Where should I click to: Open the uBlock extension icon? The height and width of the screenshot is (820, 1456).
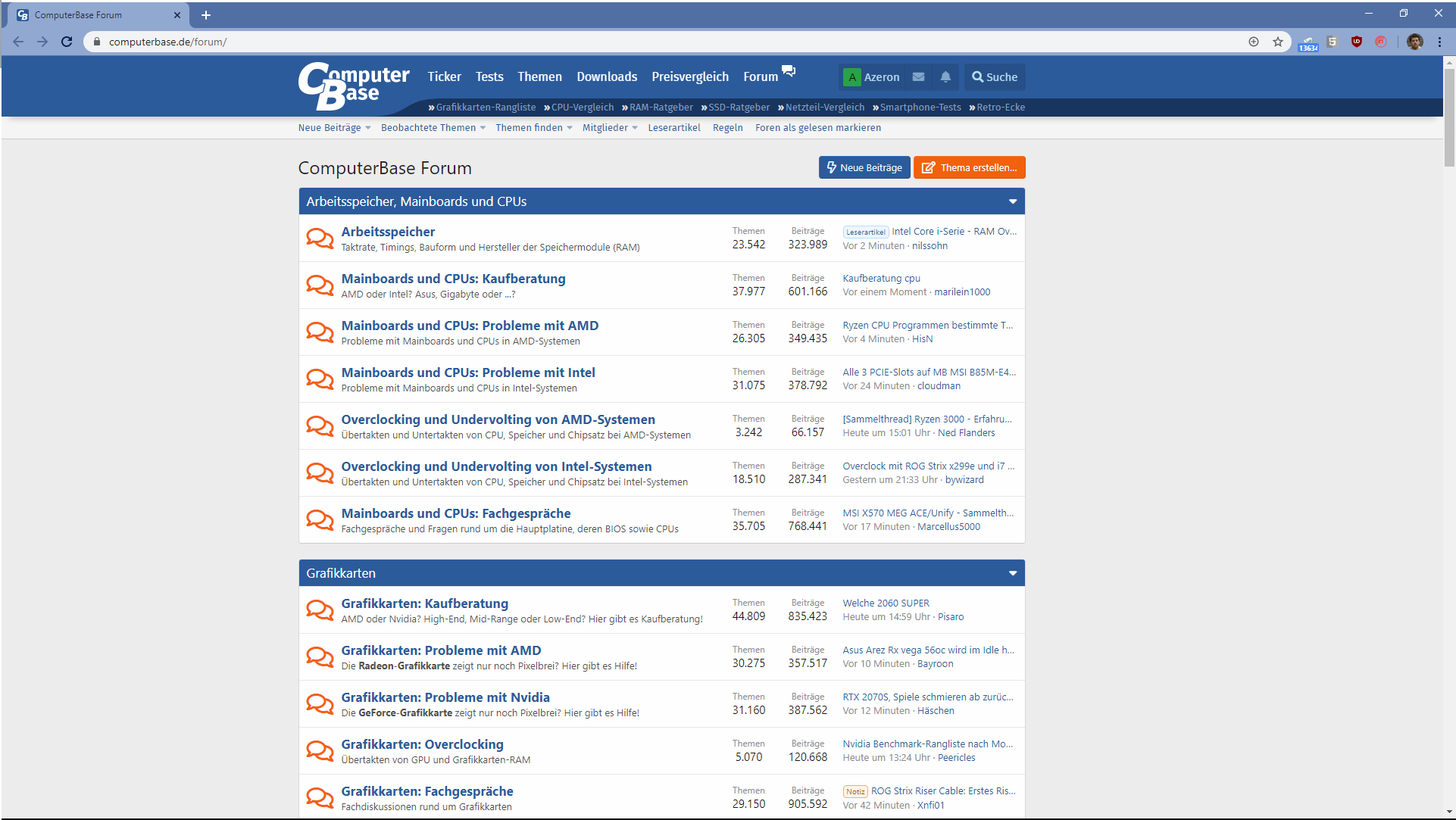[x=1357, y=42]
